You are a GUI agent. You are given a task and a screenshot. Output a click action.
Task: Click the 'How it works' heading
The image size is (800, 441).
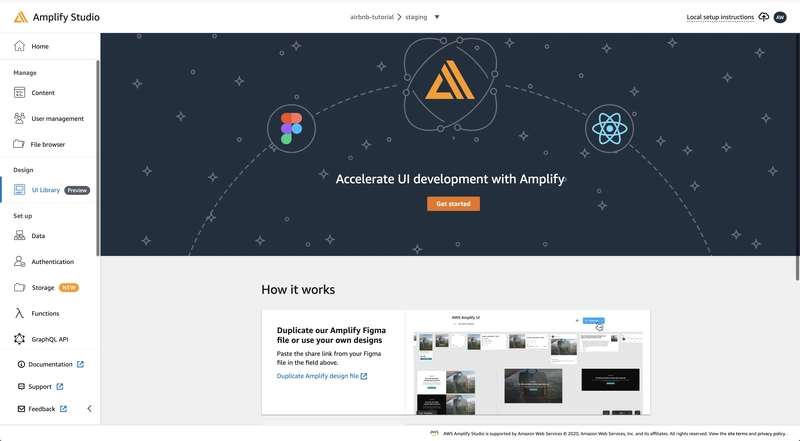298,289
